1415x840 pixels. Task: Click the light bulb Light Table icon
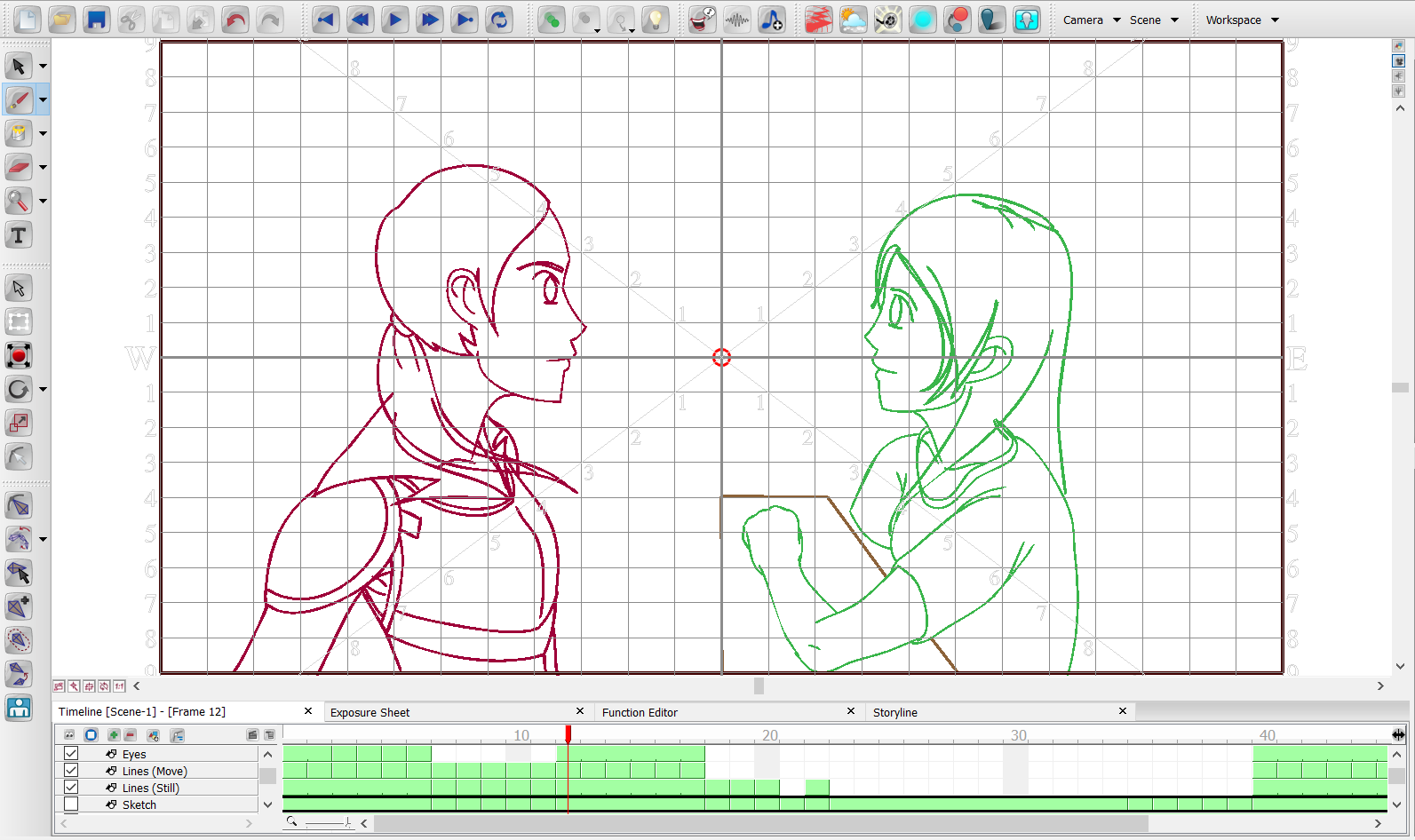655,20
